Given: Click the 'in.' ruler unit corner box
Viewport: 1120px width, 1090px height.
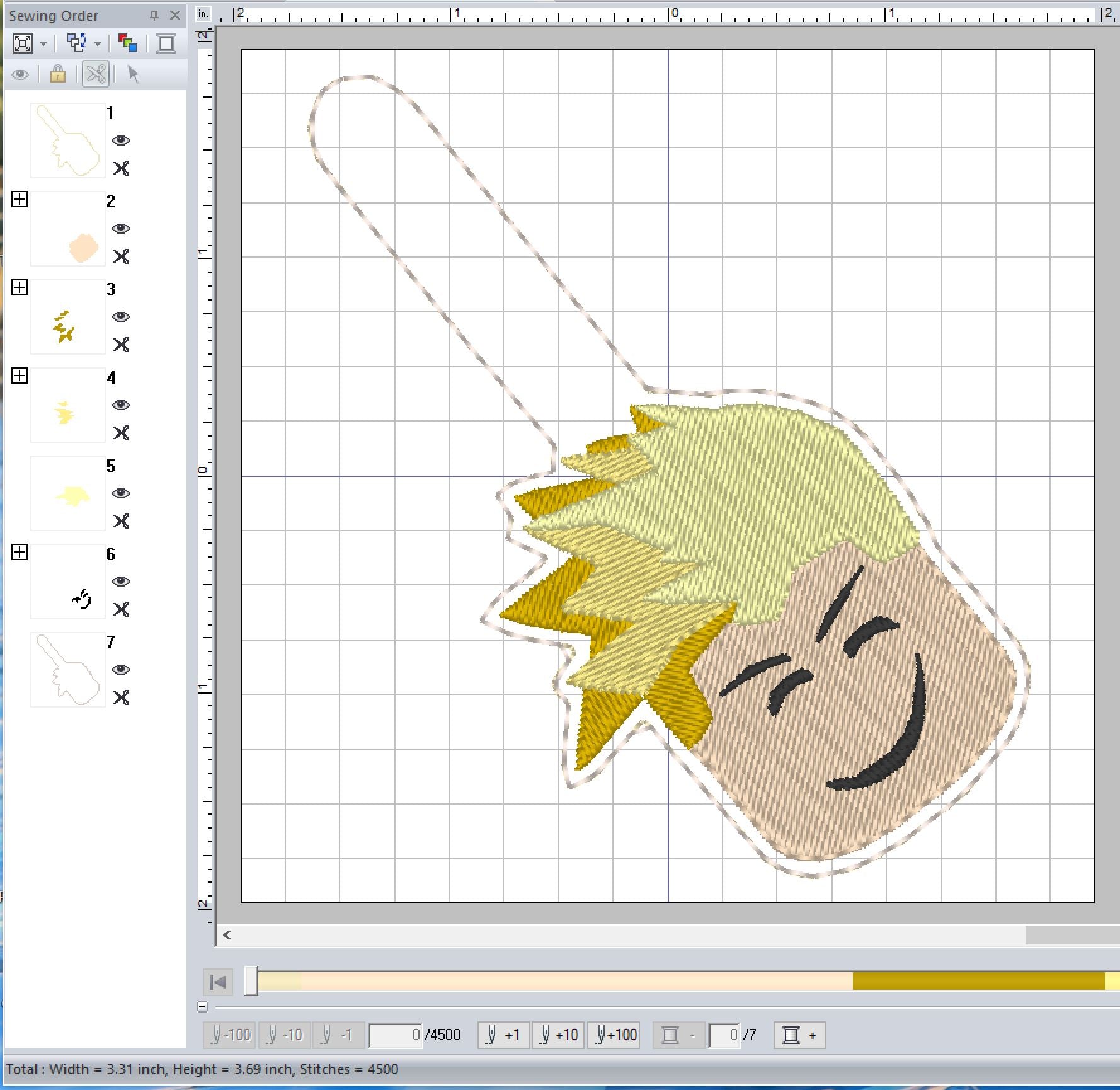Looking at the screenshot, I should [x=203, y=14].
